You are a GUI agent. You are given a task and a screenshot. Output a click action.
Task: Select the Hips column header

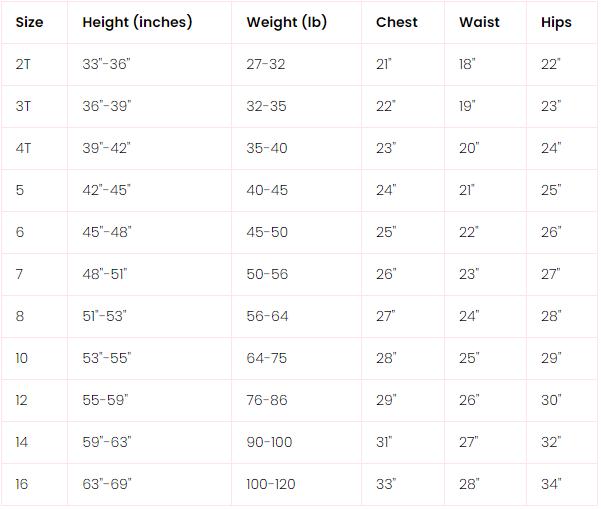pyautogui.click(x=556, y=22)
